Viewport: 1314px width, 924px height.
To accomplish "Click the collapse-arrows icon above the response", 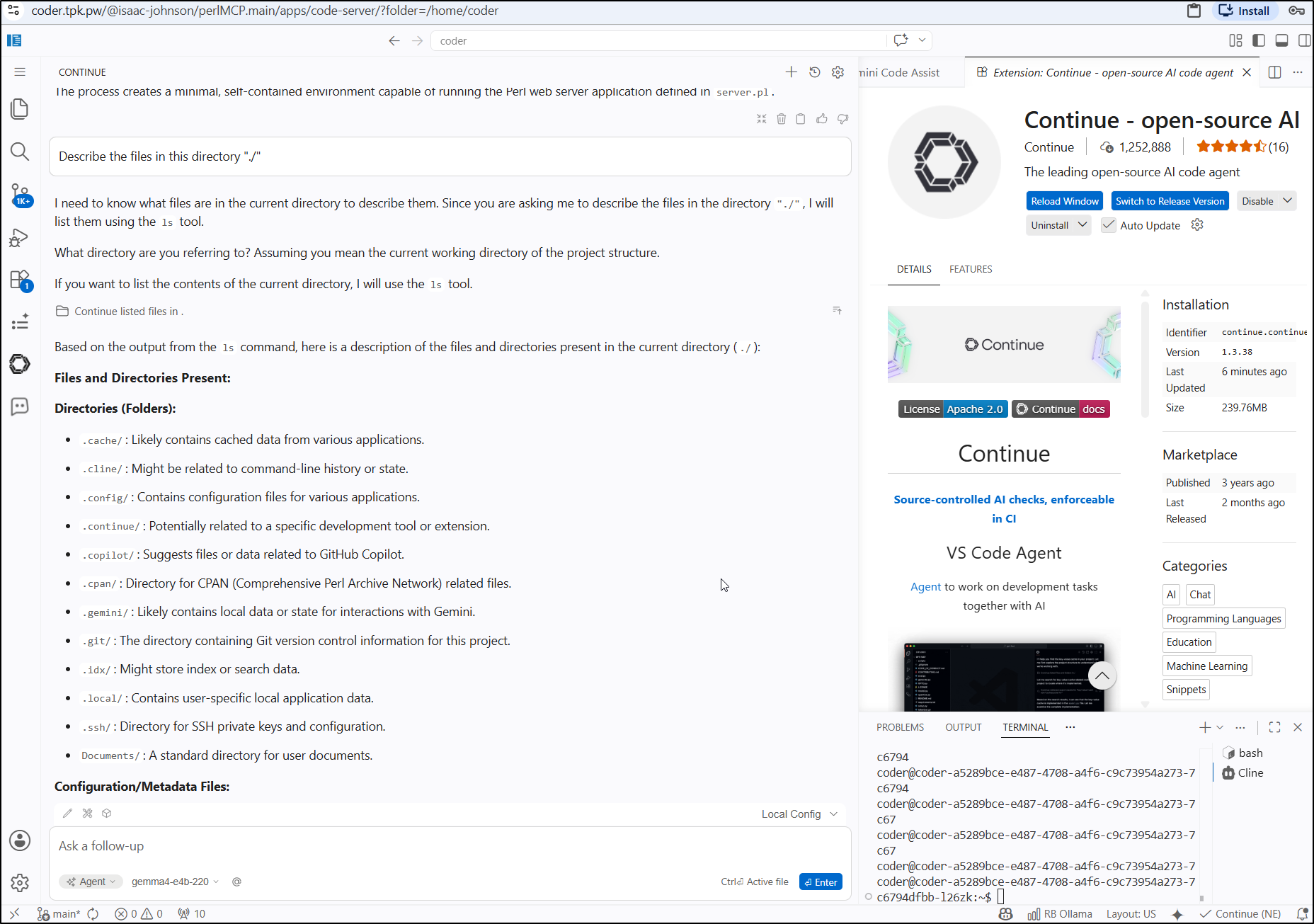I will click(762, 119).
